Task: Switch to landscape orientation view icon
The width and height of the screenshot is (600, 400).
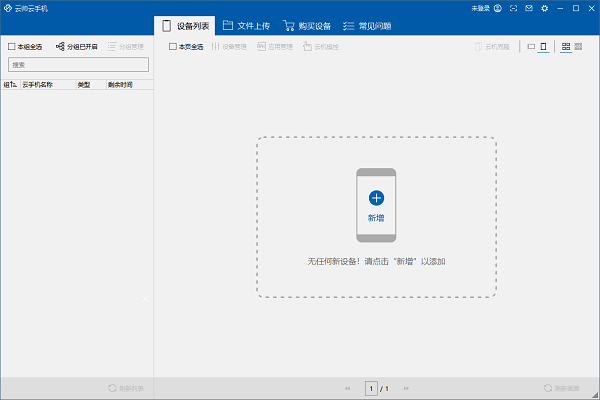Action: 531,47
